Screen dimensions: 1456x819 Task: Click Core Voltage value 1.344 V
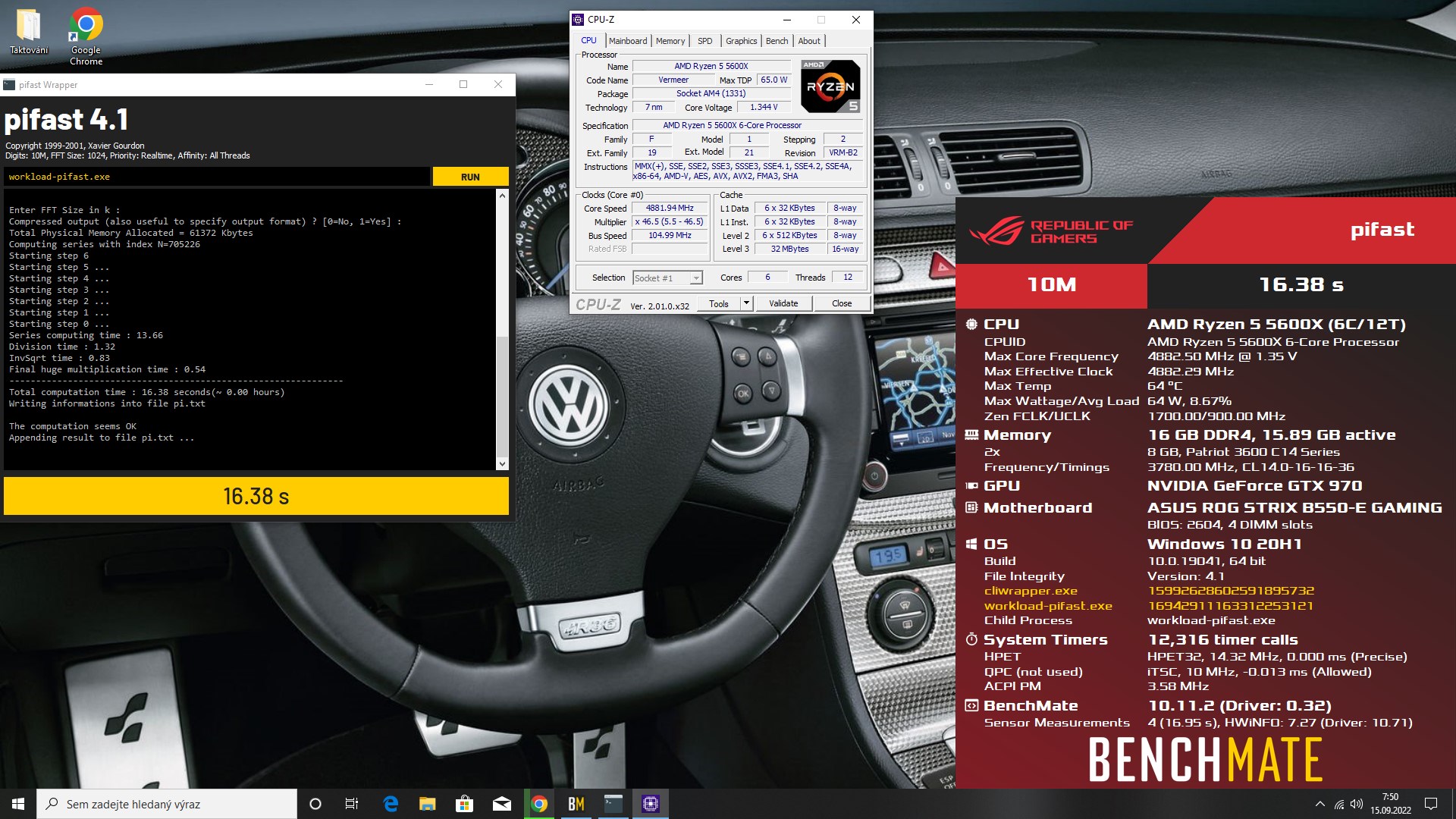coord(764,108)
